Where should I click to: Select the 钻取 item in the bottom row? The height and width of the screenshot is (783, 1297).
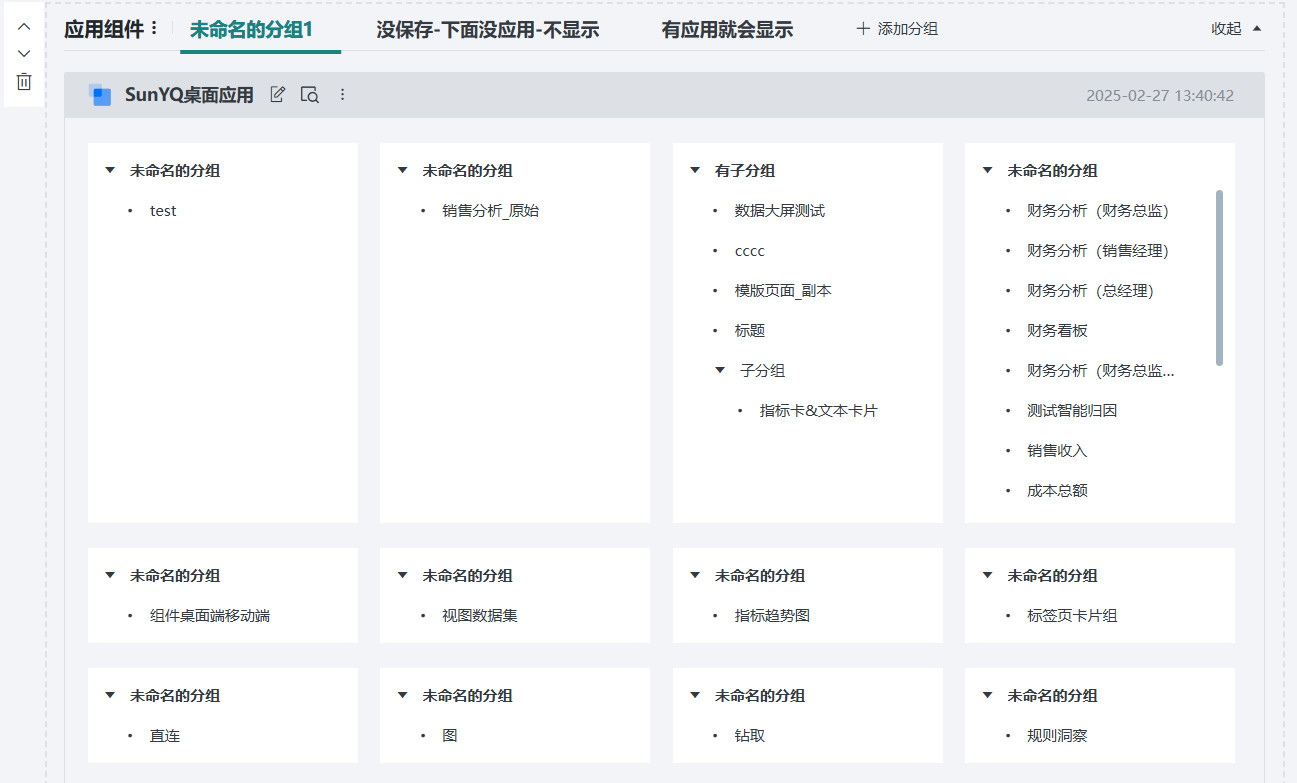(748, 735)
